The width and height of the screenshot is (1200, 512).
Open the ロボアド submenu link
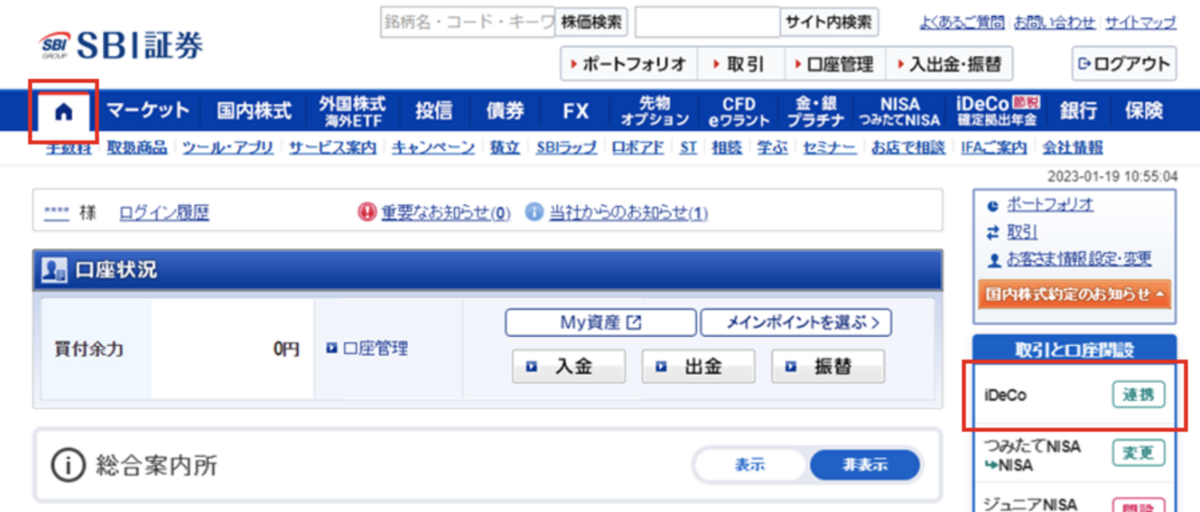[x=638, y=147]
